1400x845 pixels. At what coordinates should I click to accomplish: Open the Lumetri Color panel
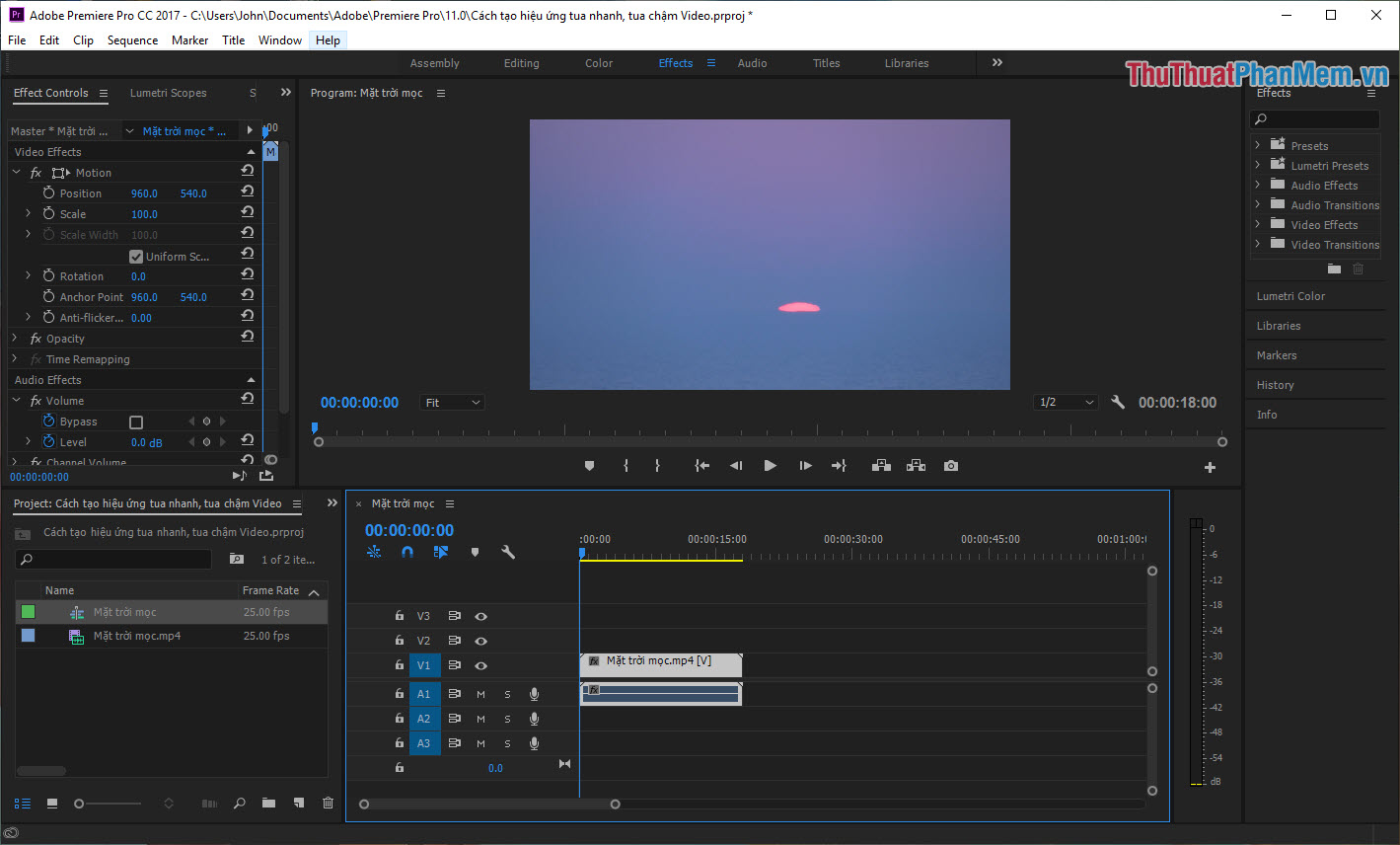(1289, 295)
